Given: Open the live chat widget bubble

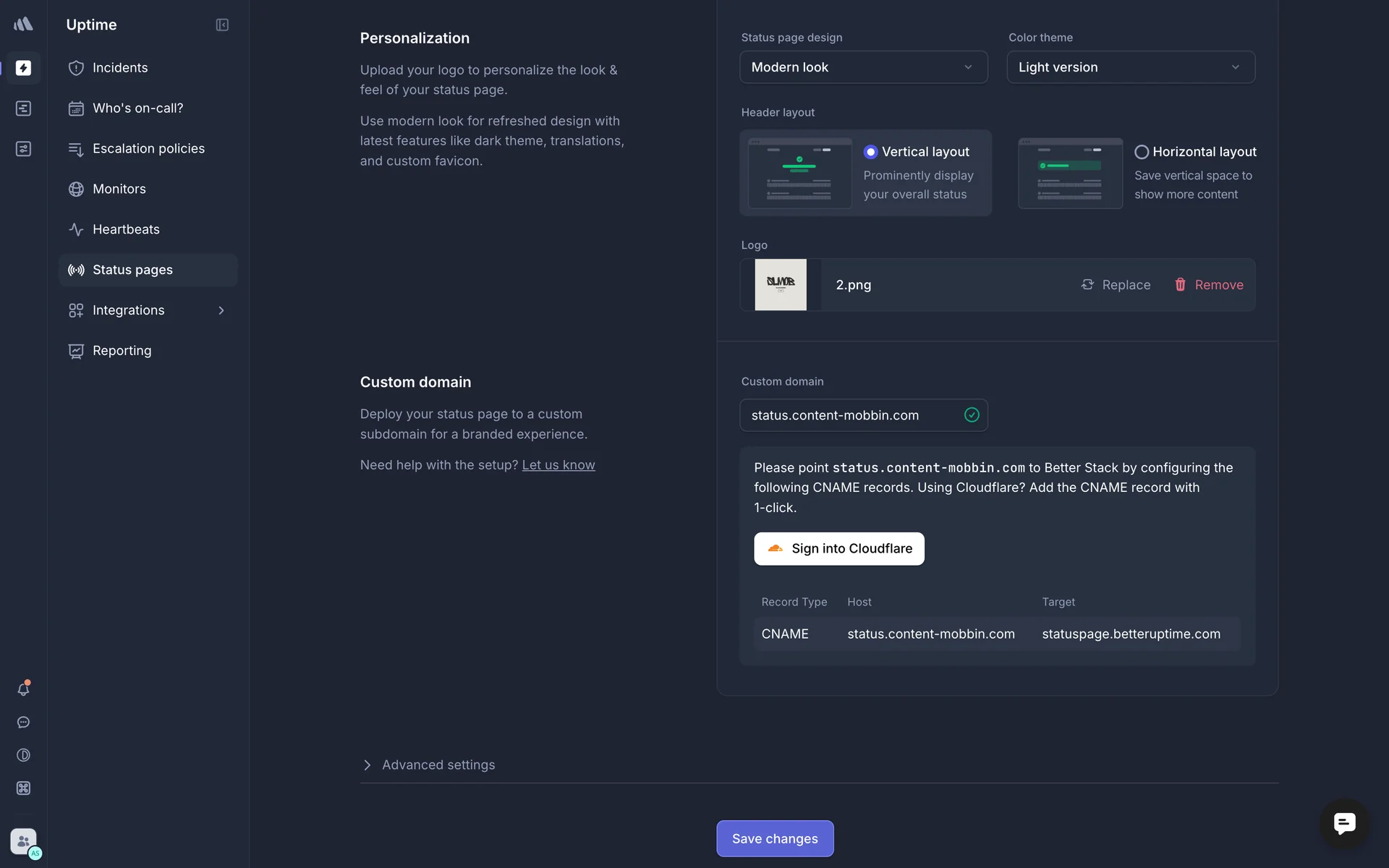Looking at the screenshot, I should coord(1344,823).
